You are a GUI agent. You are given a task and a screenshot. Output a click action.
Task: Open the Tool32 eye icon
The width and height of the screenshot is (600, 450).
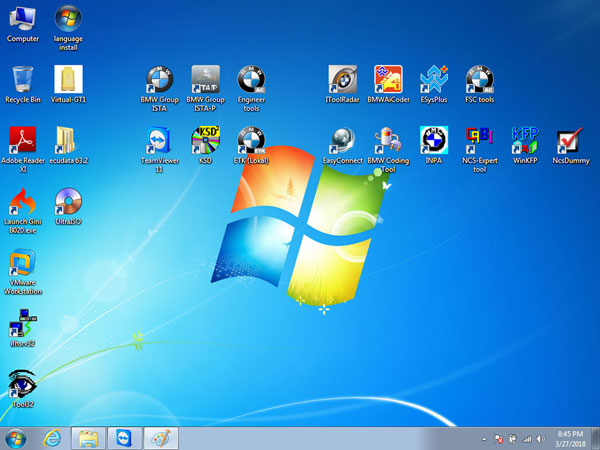pyautogui.click(x=22, y=387)
